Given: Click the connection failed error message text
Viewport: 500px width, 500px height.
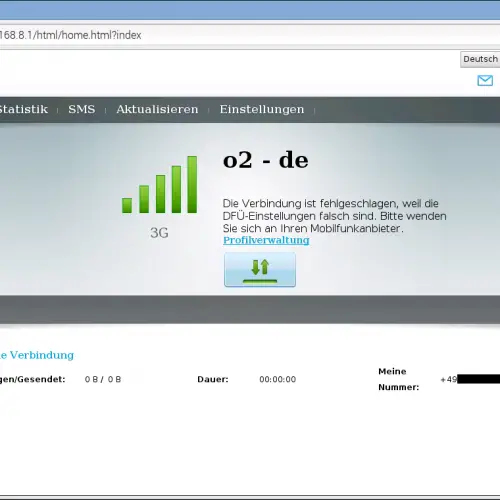Looking at the screenshot, I should (x=334, y=216).
